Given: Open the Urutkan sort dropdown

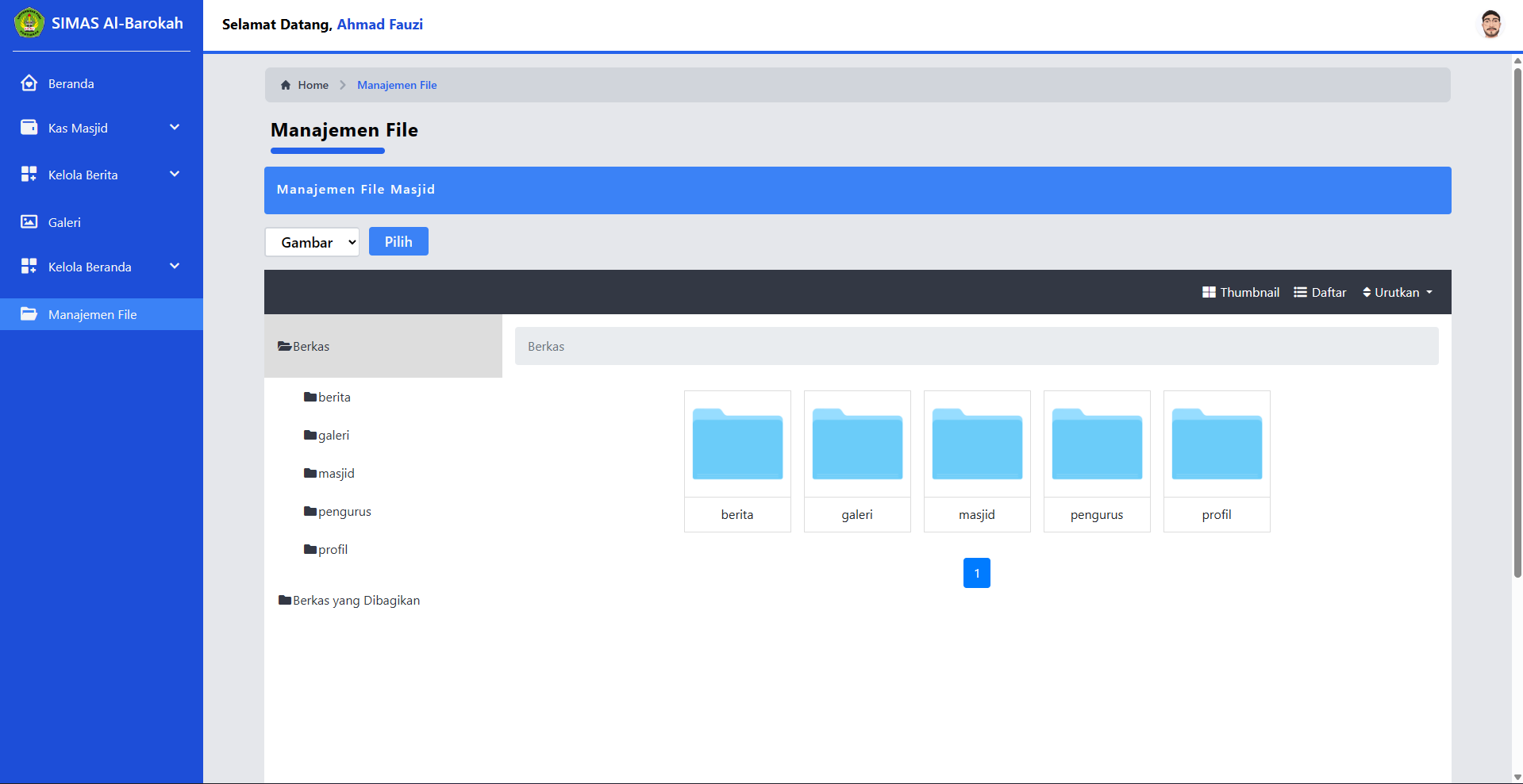Looking at the screenshot, I should click(1397, 292).
